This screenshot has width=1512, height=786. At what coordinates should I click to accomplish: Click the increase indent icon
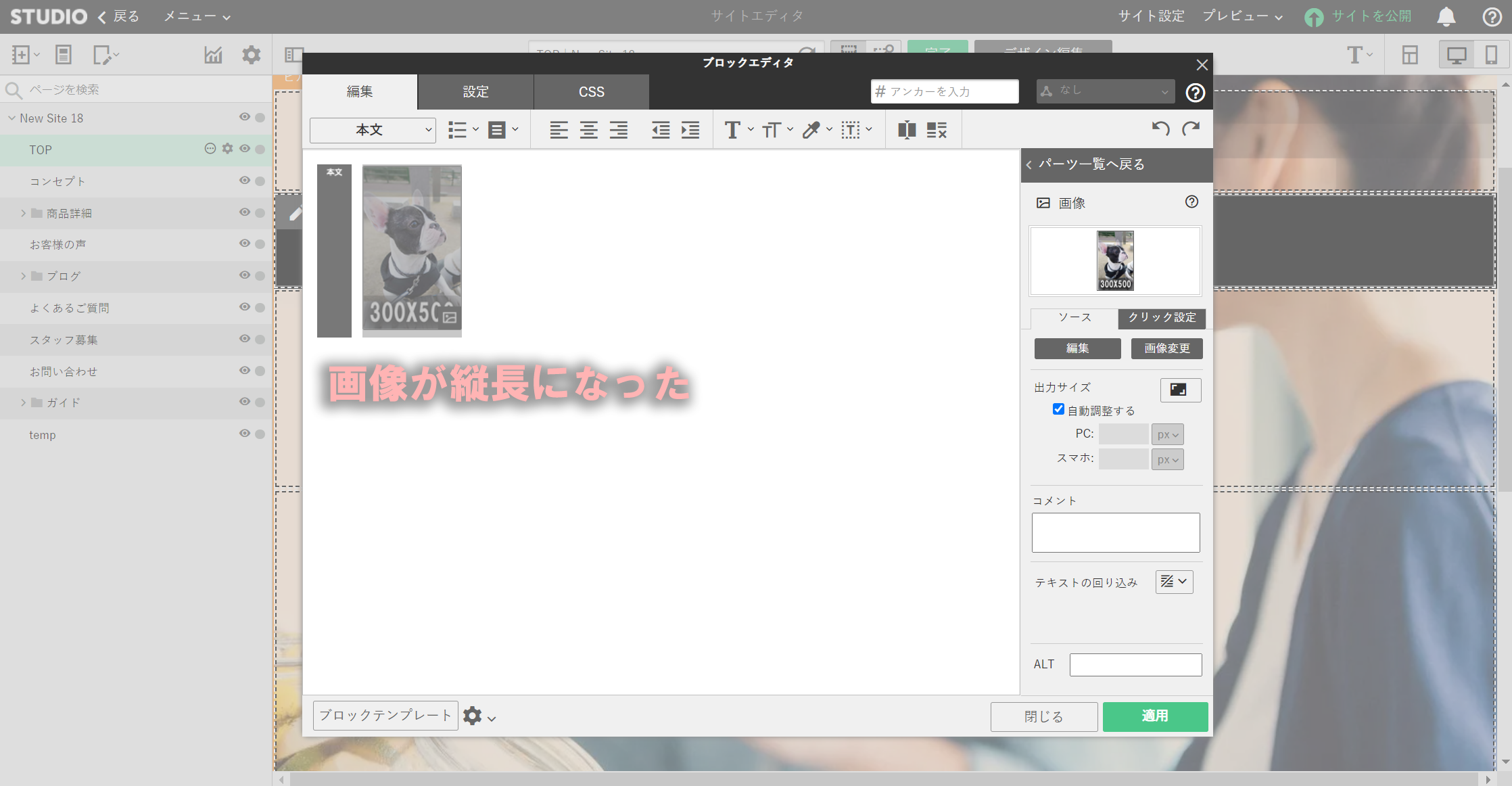[690, 130]
